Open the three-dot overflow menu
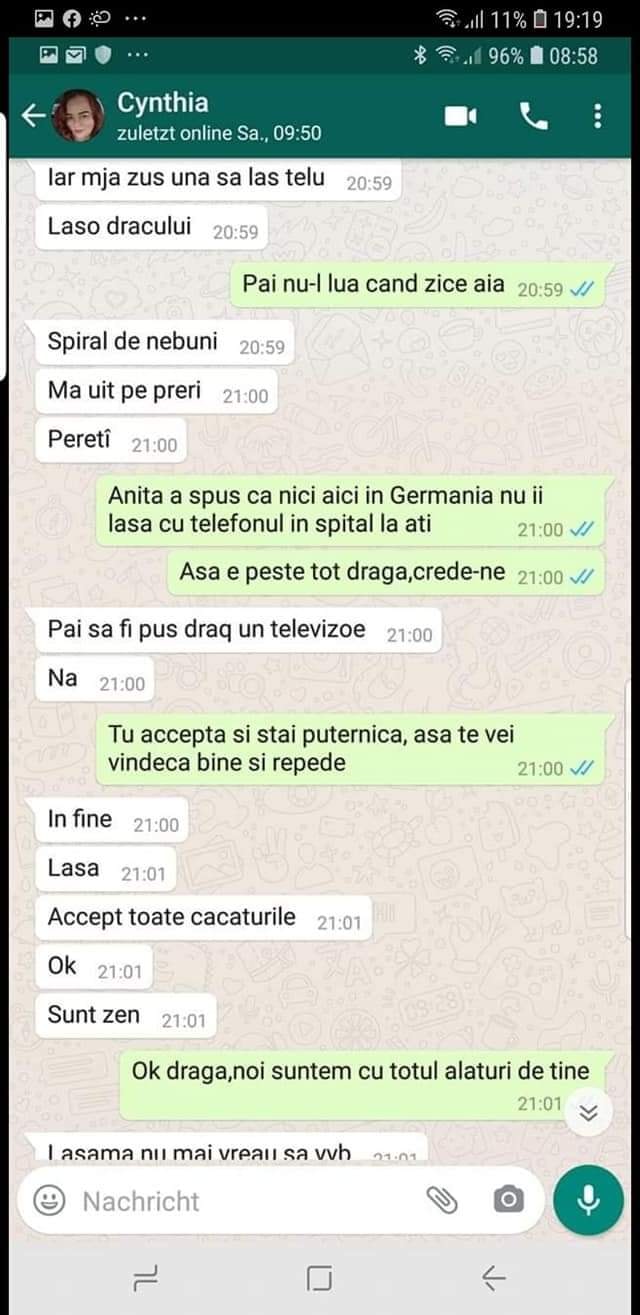The height and width of the screenshot is (1315, 640). (x=598, y=116)
